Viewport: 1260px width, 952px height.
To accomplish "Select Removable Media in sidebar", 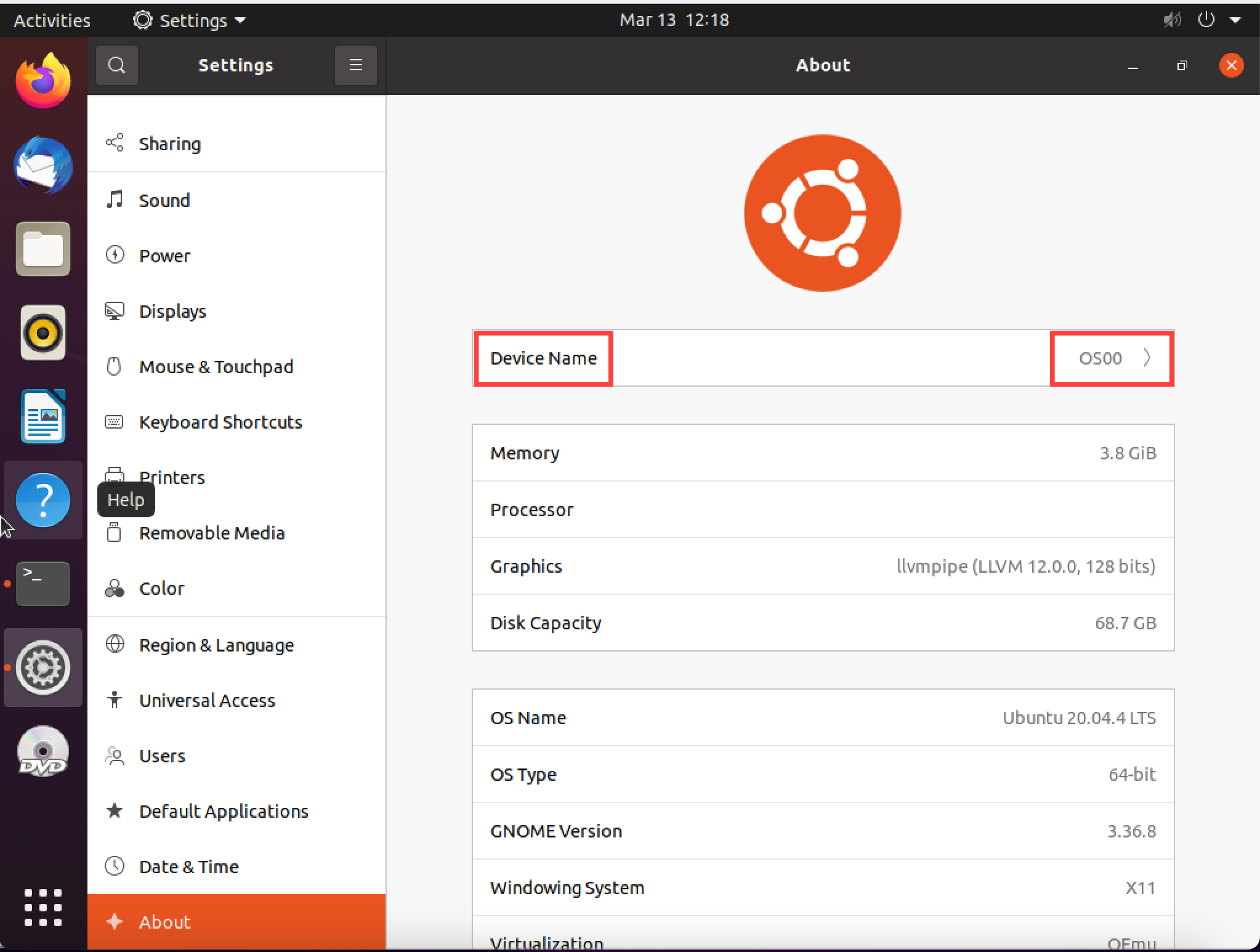I will [x=236, y=533].
